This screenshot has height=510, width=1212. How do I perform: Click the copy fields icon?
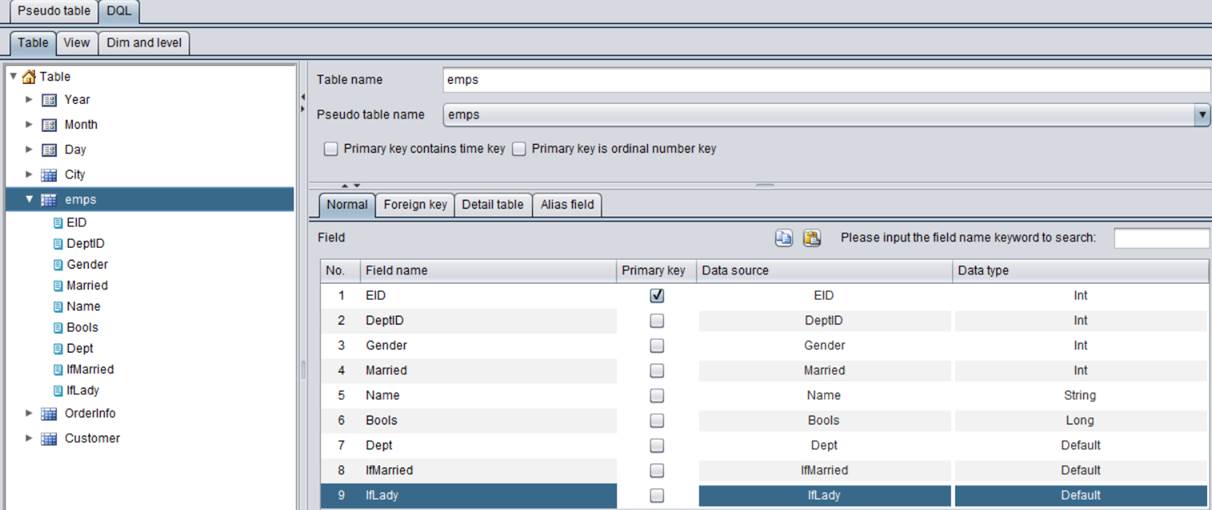(x=784, y=238)
